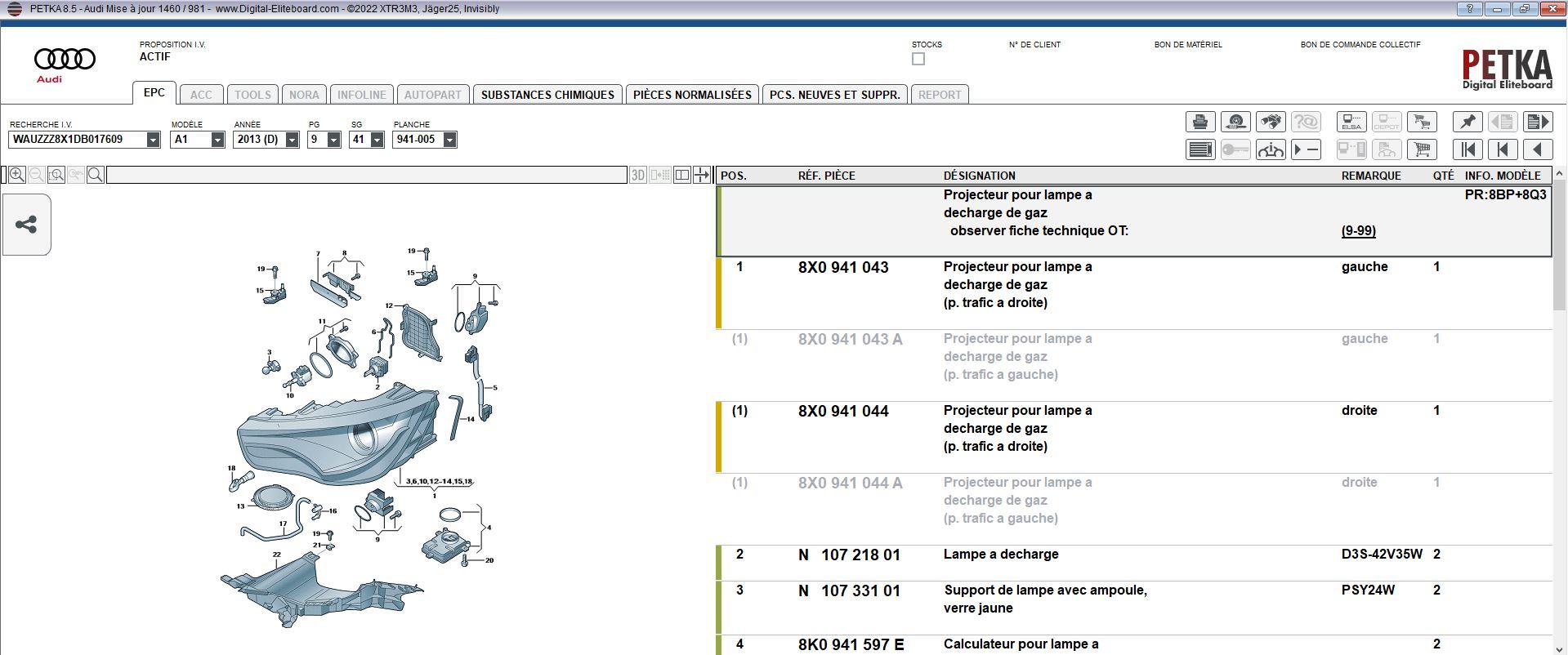Zoom in on the parts diagram

[x=17, y=175]
